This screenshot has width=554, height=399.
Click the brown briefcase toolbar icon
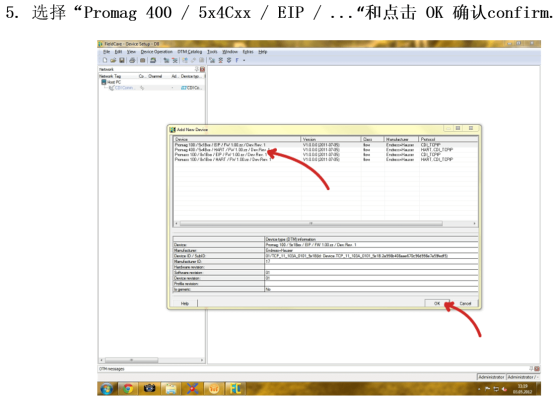(x=142, y=60)
